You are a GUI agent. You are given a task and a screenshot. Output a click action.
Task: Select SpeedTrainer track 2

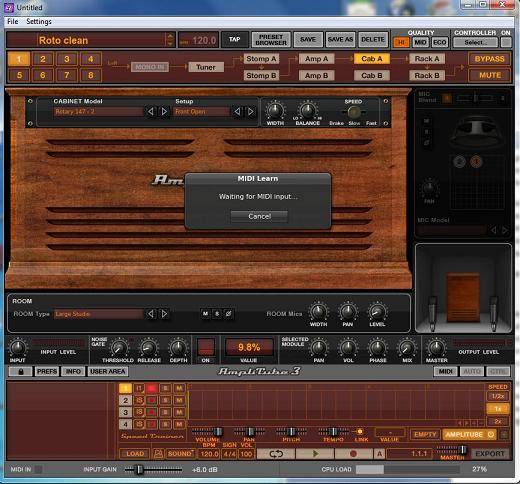125,400
